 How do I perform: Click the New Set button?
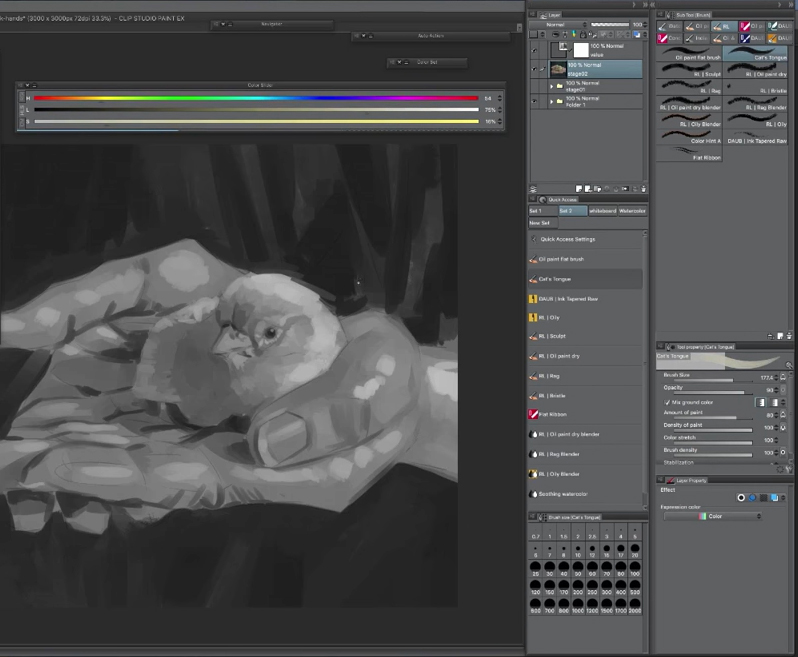point(541,223)
